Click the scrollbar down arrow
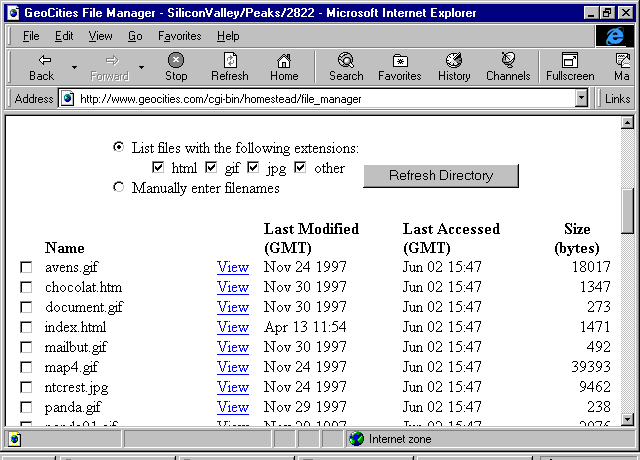640x460 pixels. [x=627, y=419]
